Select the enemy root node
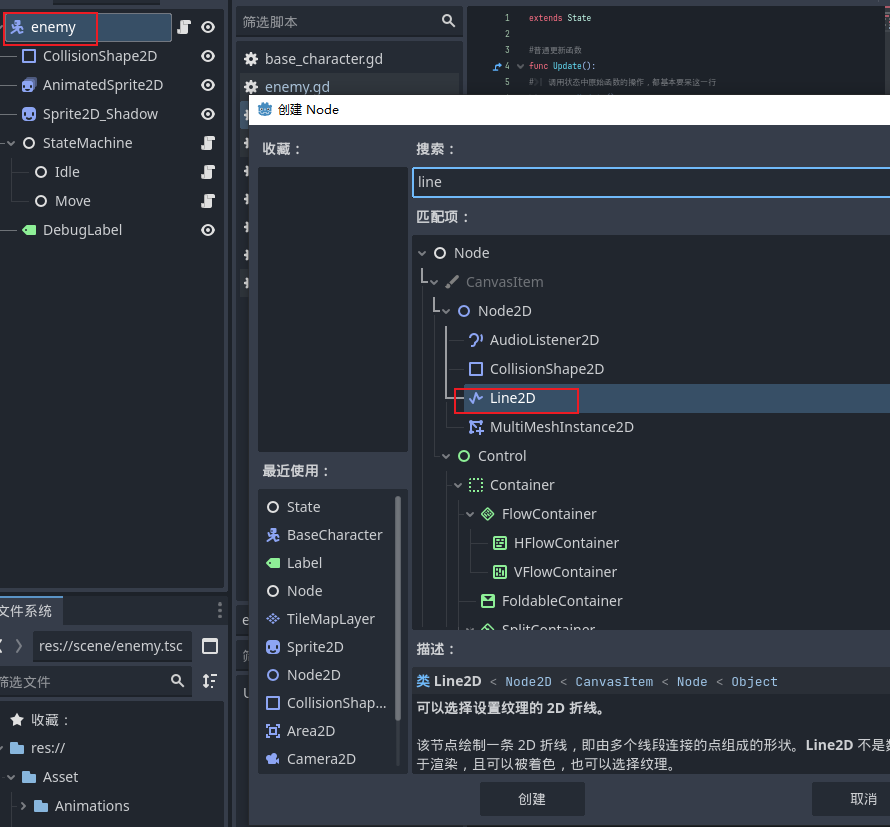The height and width of the screenshot is (827, 890). [88, 27]
